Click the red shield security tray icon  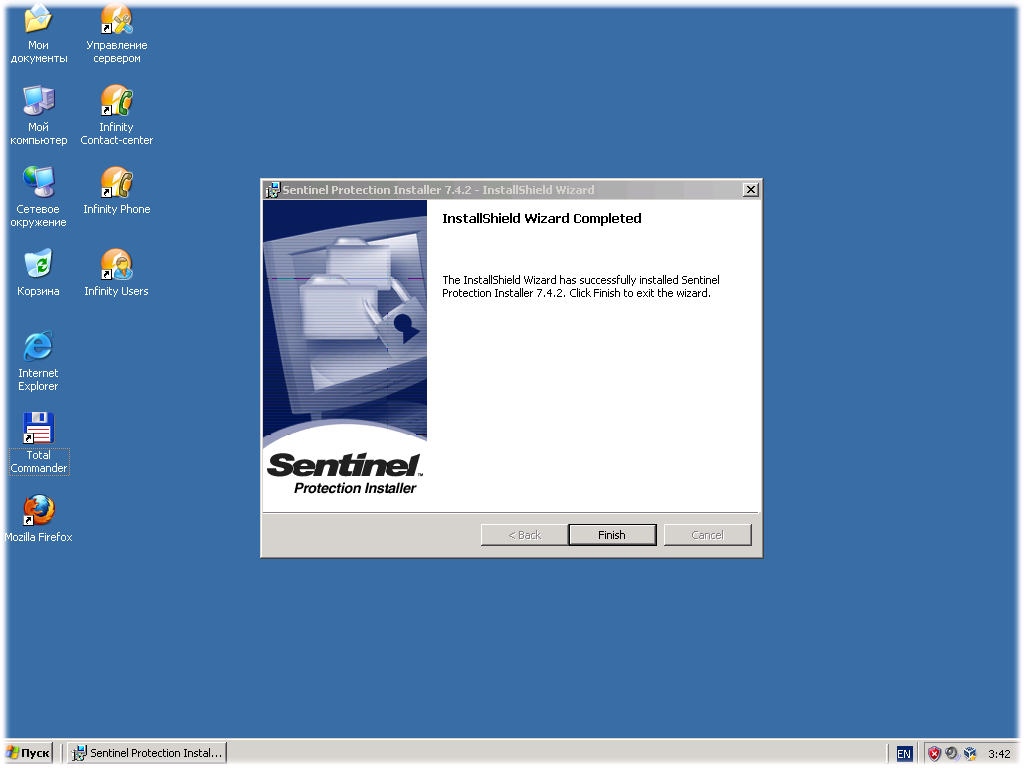935,754
